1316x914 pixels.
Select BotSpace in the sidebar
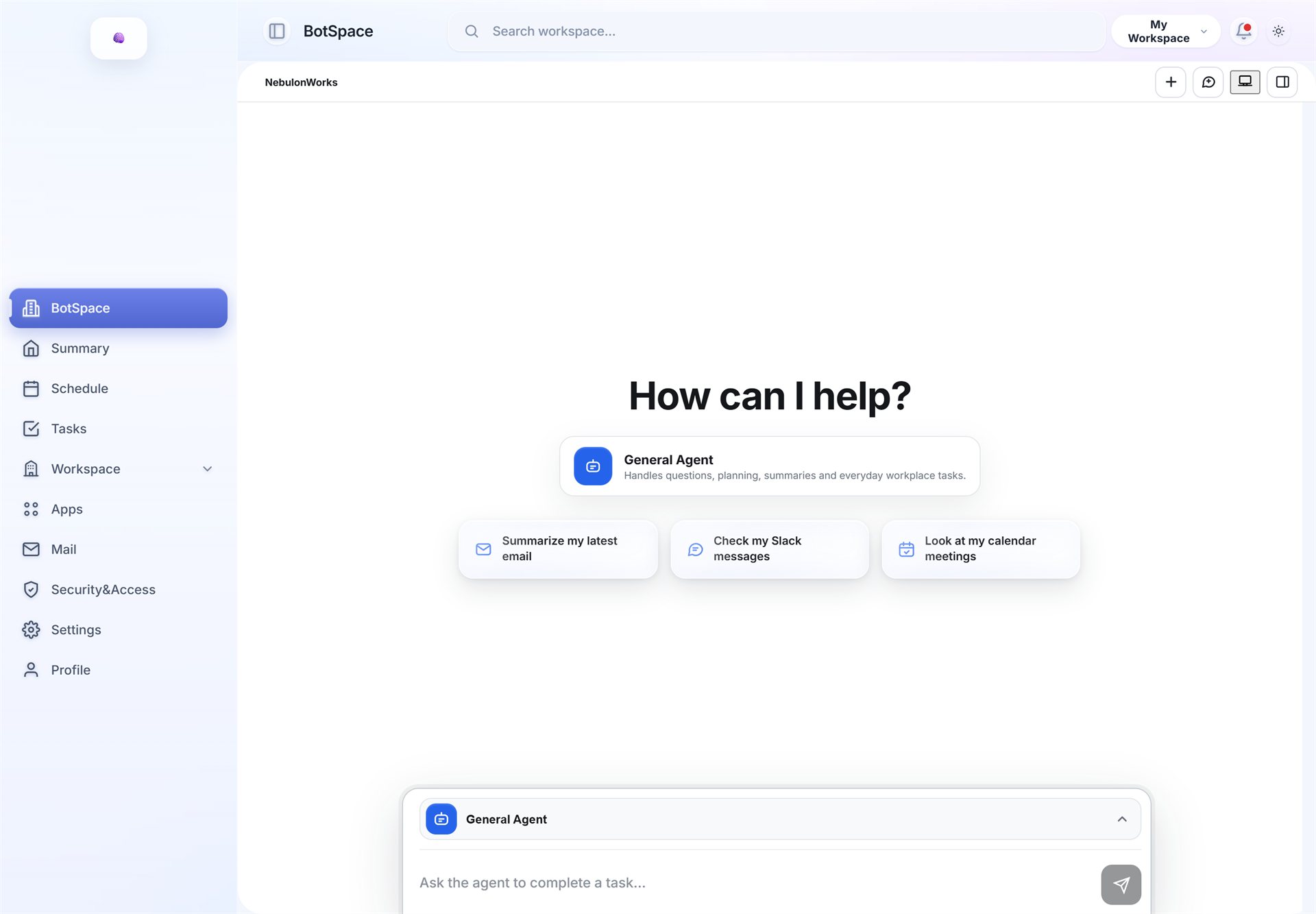coord(119,308)
